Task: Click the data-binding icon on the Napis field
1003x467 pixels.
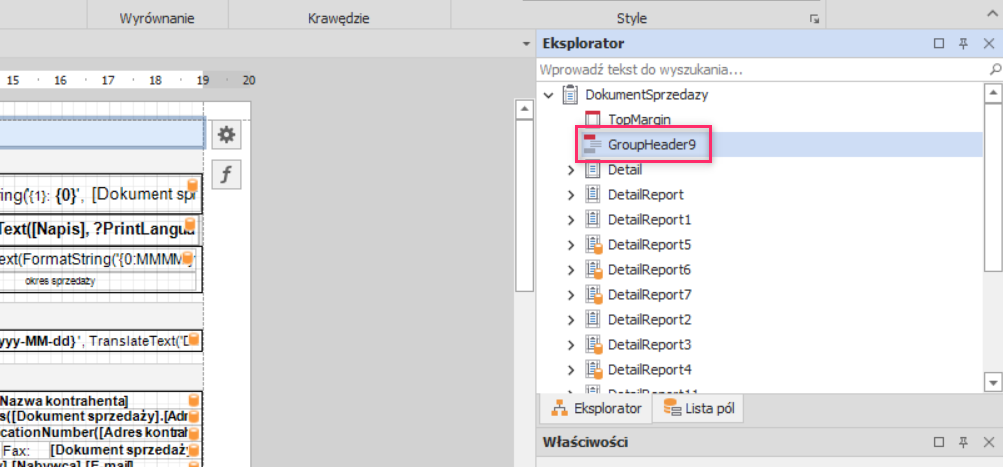Action: [x=190, y=225]
